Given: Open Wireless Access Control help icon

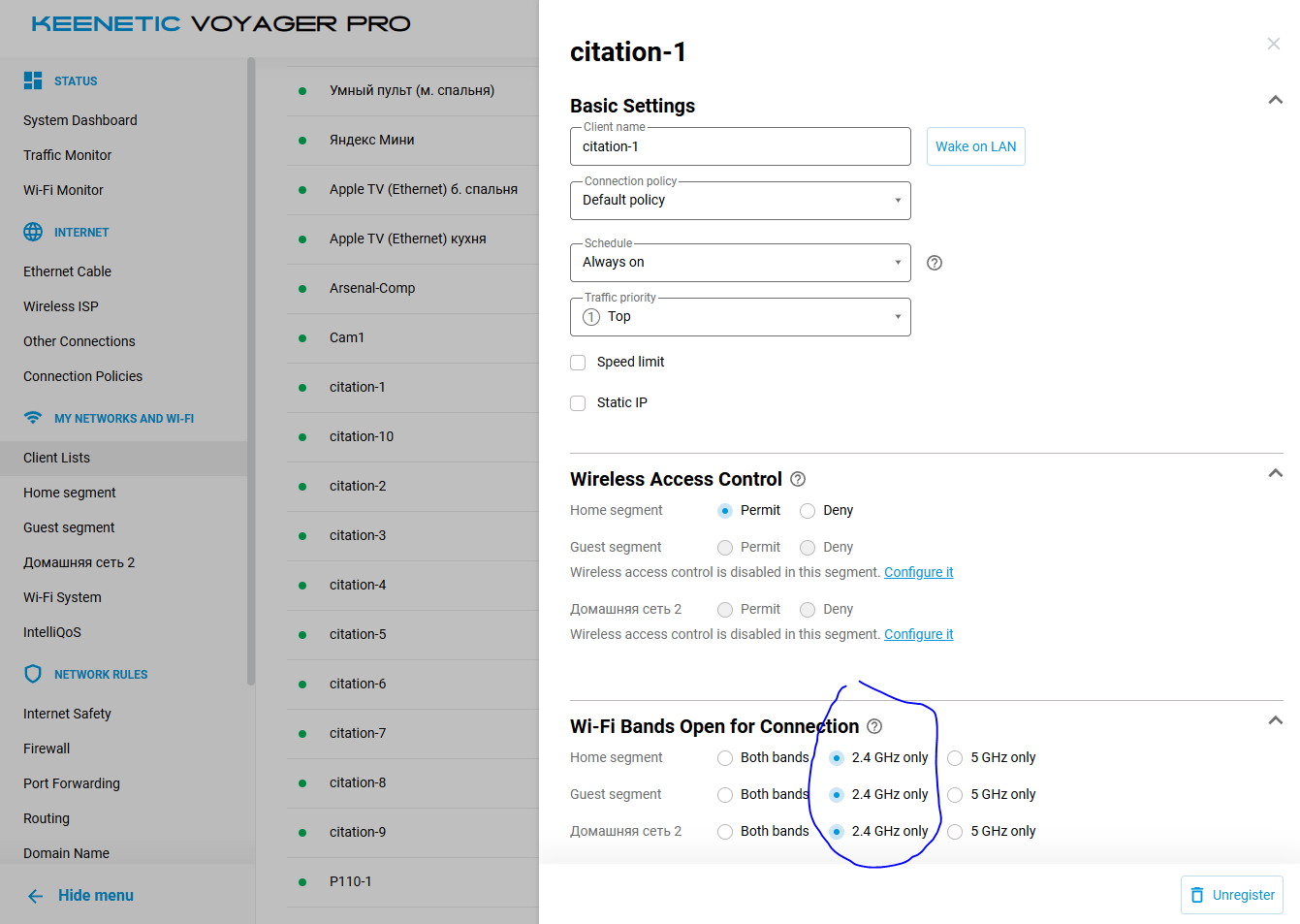Looking at the screenshot, I should pyautogui.click(x=798, y=479).
